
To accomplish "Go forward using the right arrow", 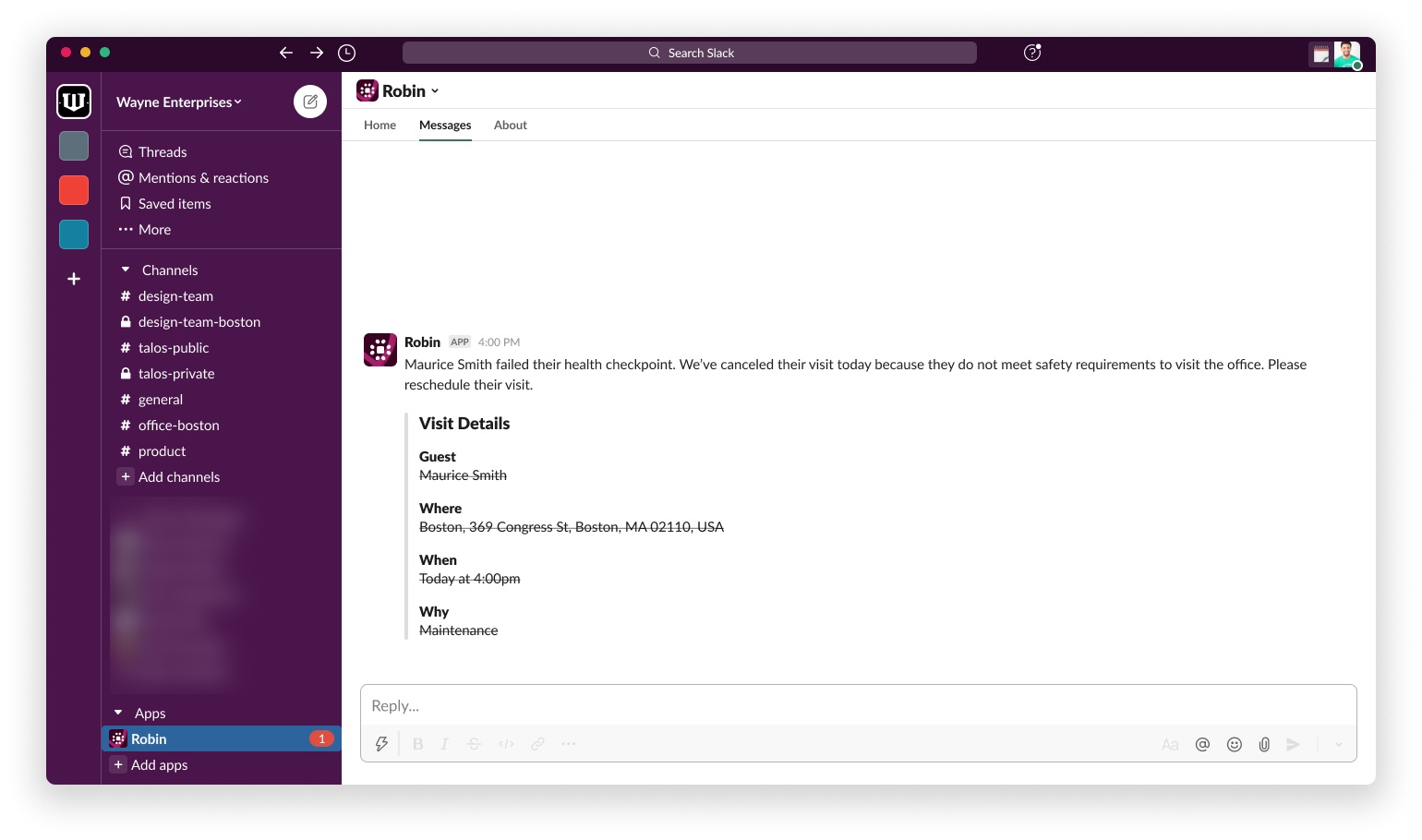I will click(x=317, y=53).
